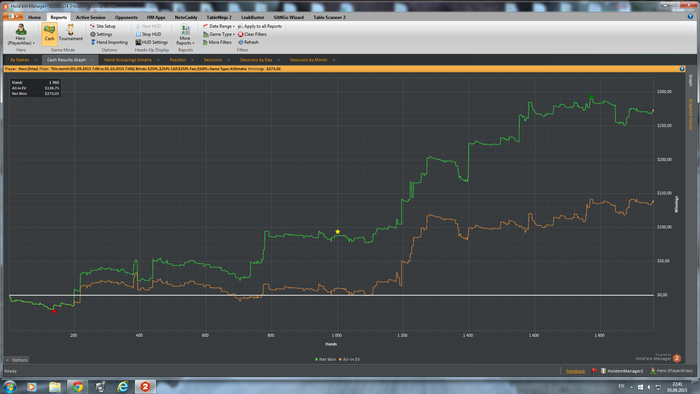This screenshot has height=394, width=700.
Task: Select Cash game mode
Action: (49, 34)
